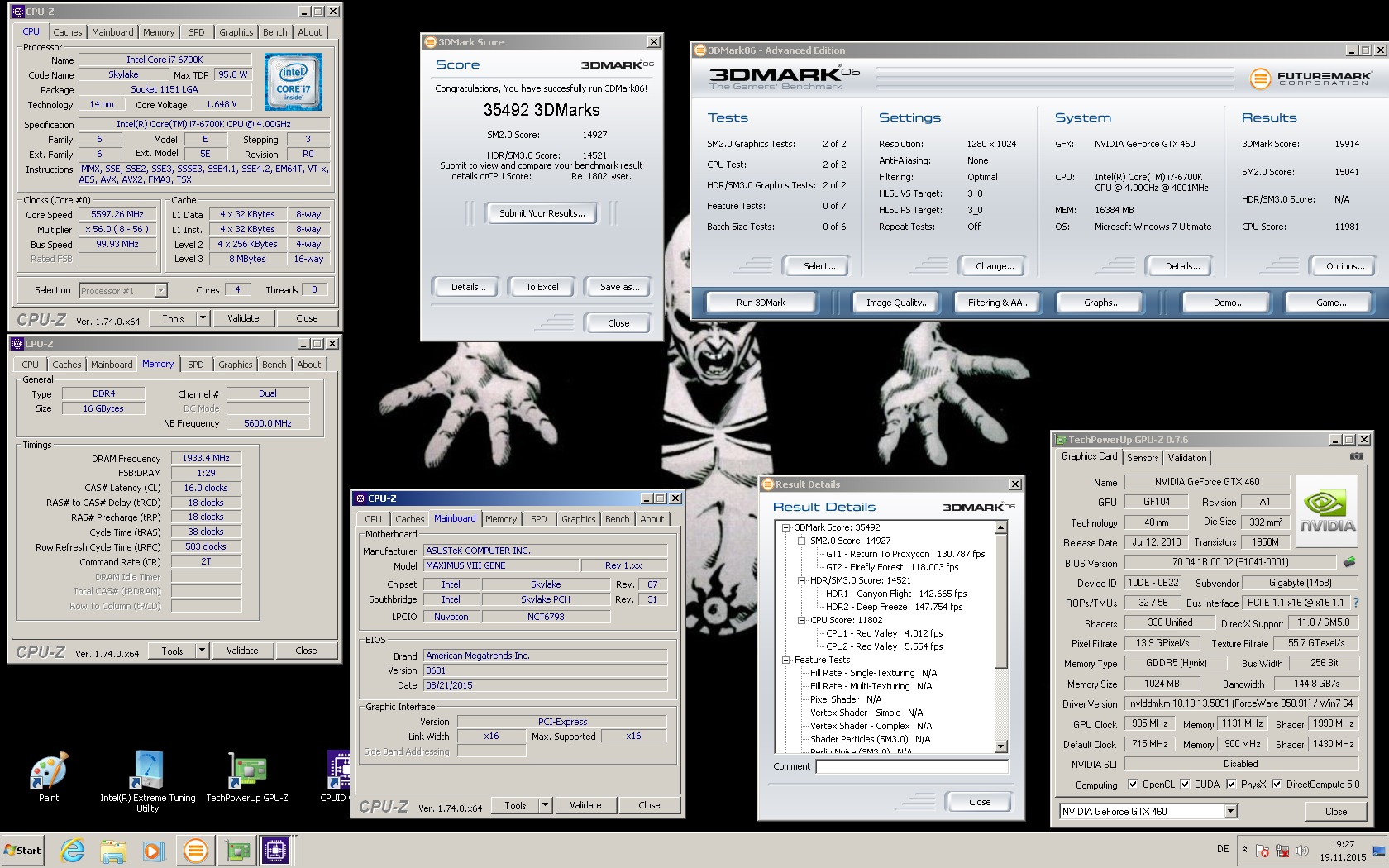
Task: Select CPU2 - Red Valley result row
Action: pyautogui.click(x=884, y=646)
